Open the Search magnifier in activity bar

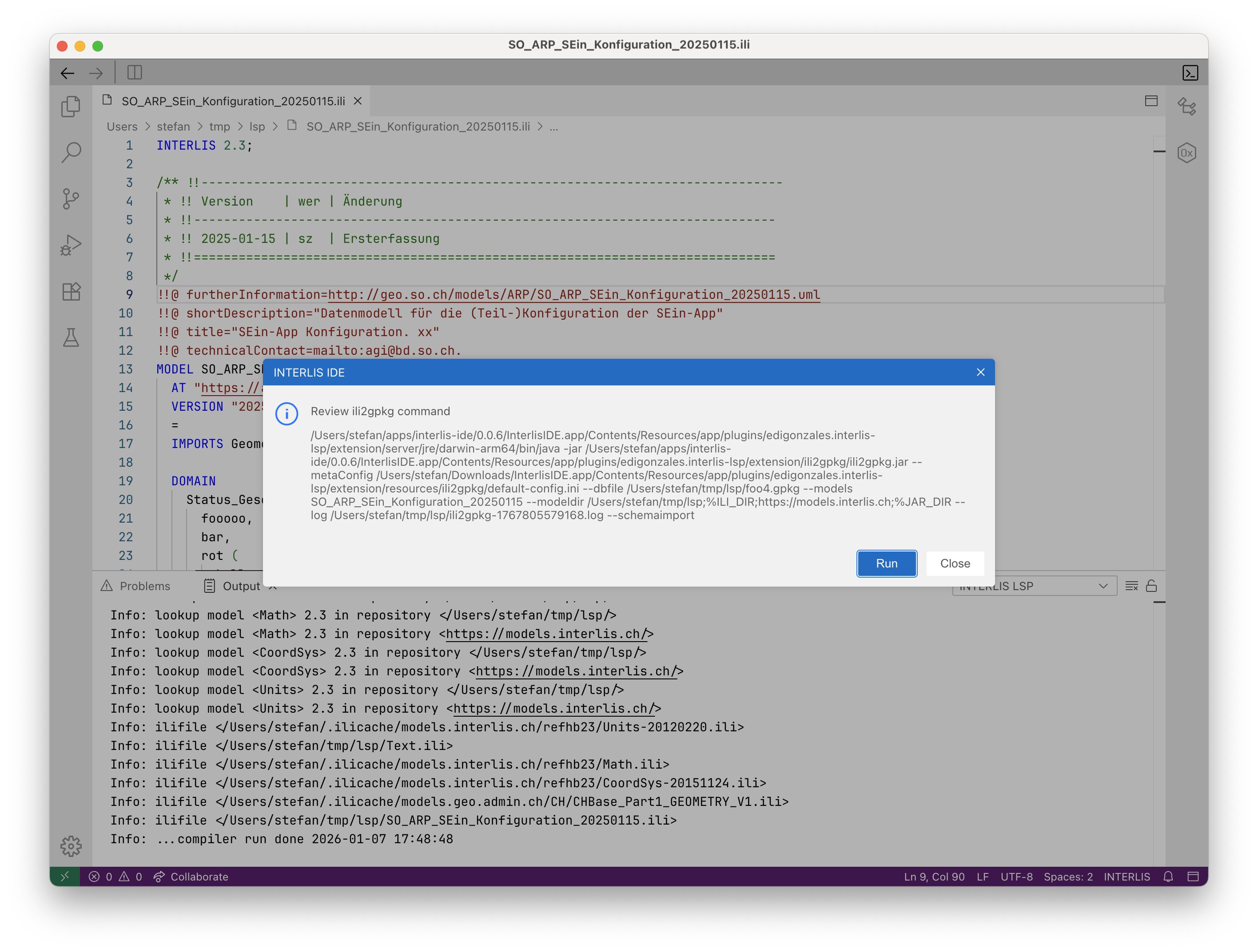(71, 152)
